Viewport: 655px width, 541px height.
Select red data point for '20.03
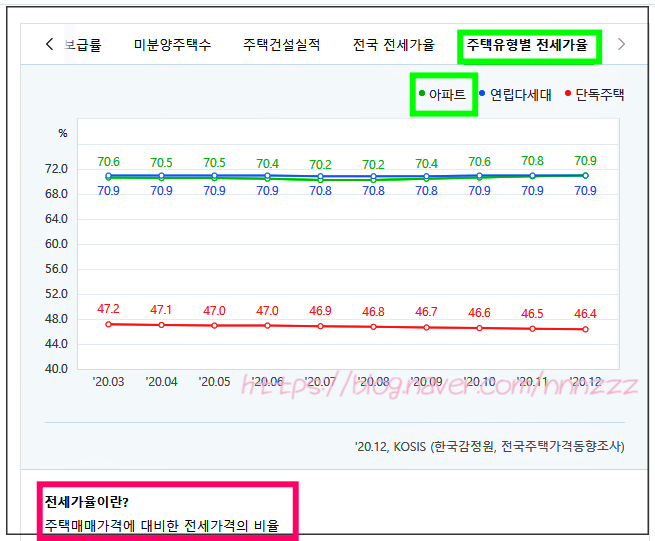109,324
